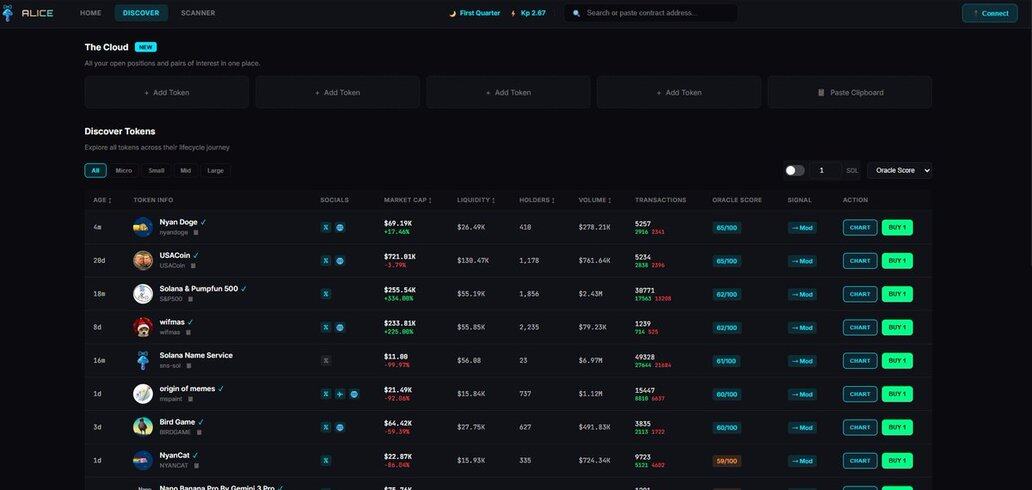Screen dimensions: 1032x490
Task: Select the Micro market cap filter
Action: (x=124, y=171)
